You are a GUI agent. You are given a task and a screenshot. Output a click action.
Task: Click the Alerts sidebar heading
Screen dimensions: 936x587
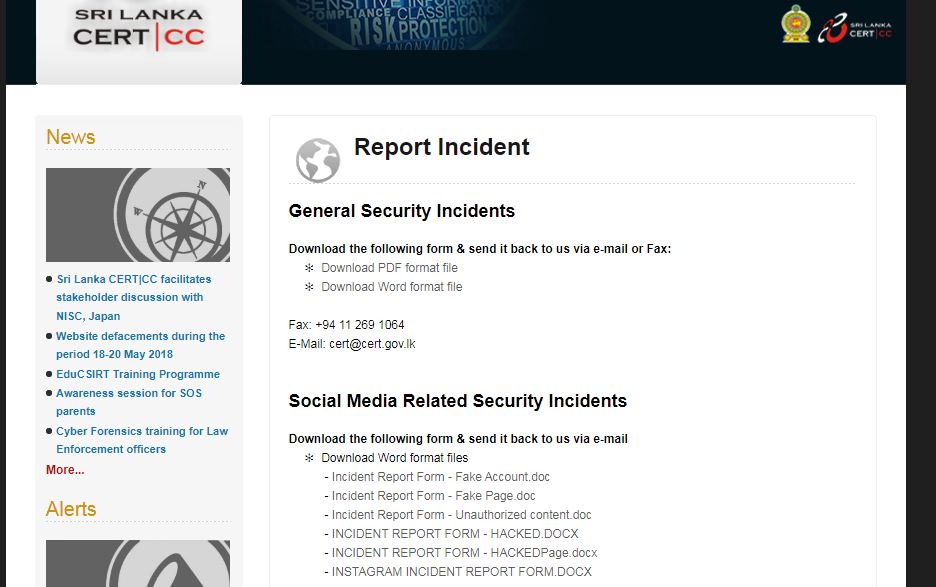tap(71, 509)
